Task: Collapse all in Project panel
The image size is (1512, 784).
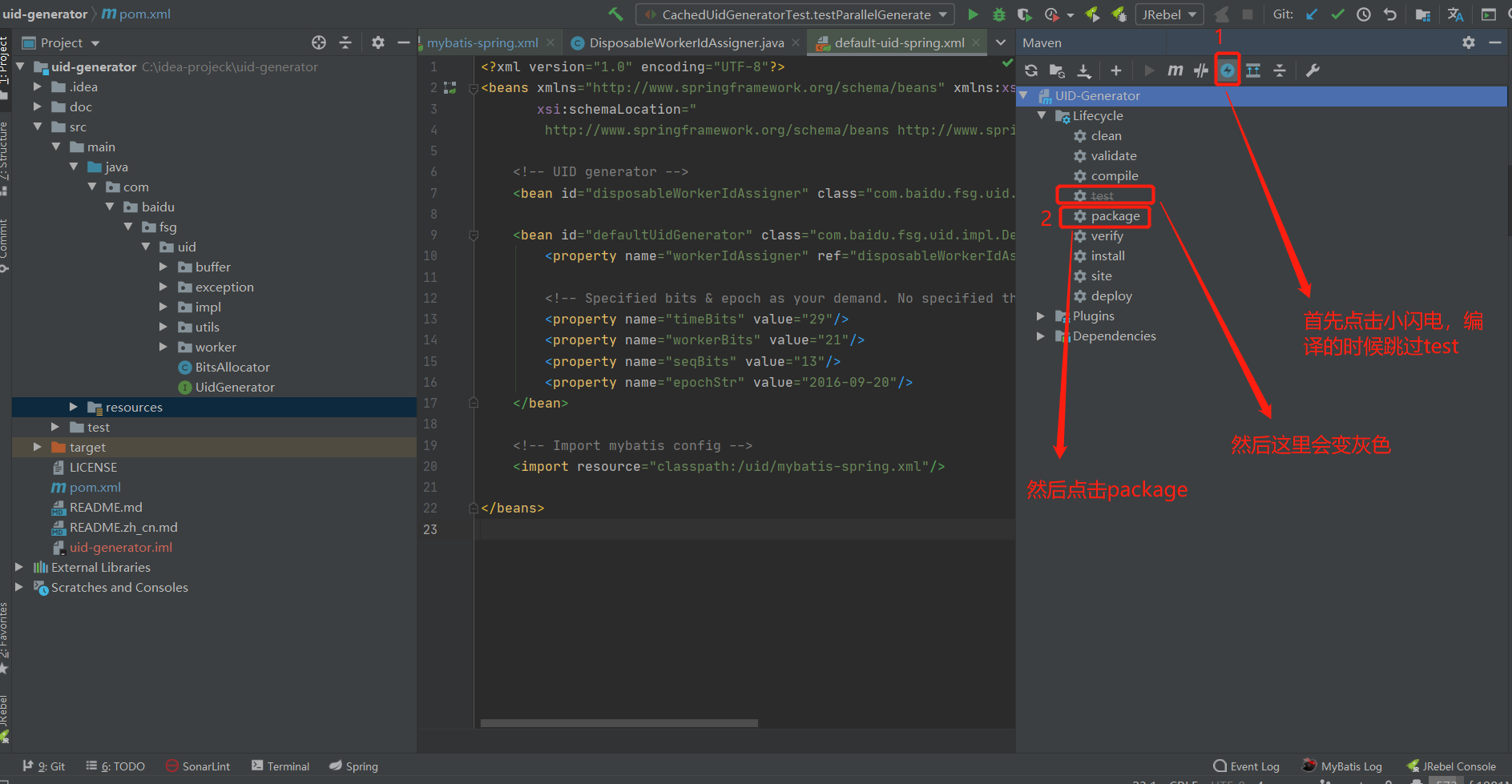Action: [x=345, y=42]
